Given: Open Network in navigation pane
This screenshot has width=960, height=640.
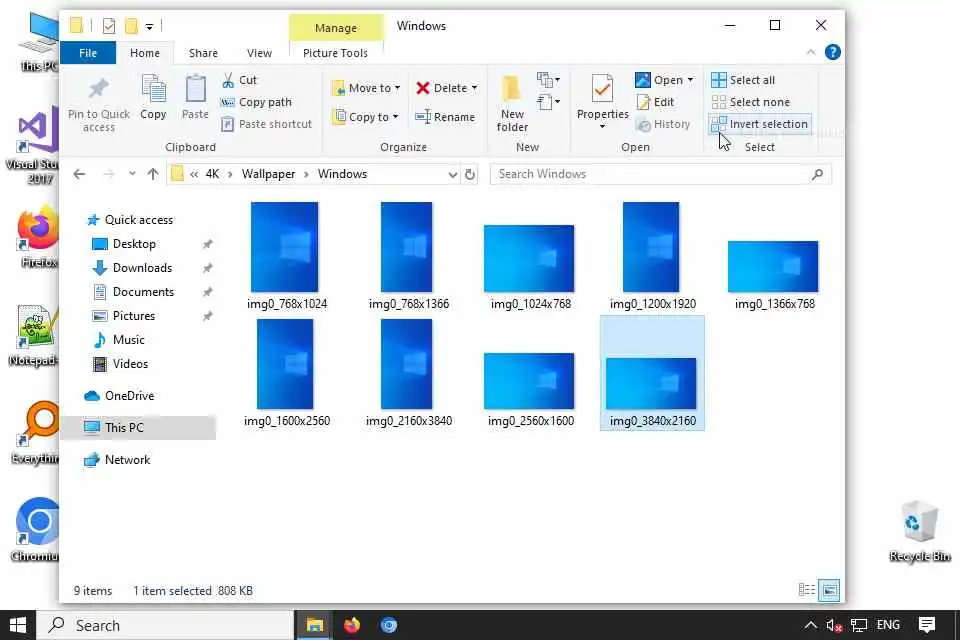Looking at the screenshot, I should pyautogui.click(x=127, y=459).
